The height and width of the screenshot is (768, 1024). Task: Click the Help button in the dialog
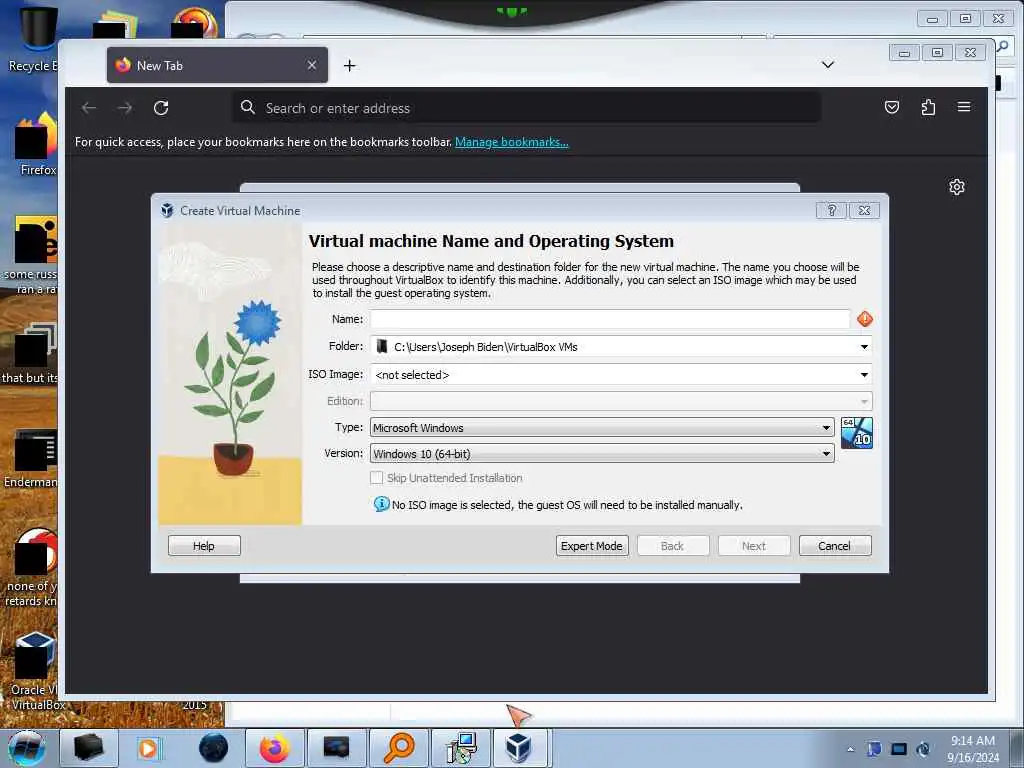pos(204,545)
